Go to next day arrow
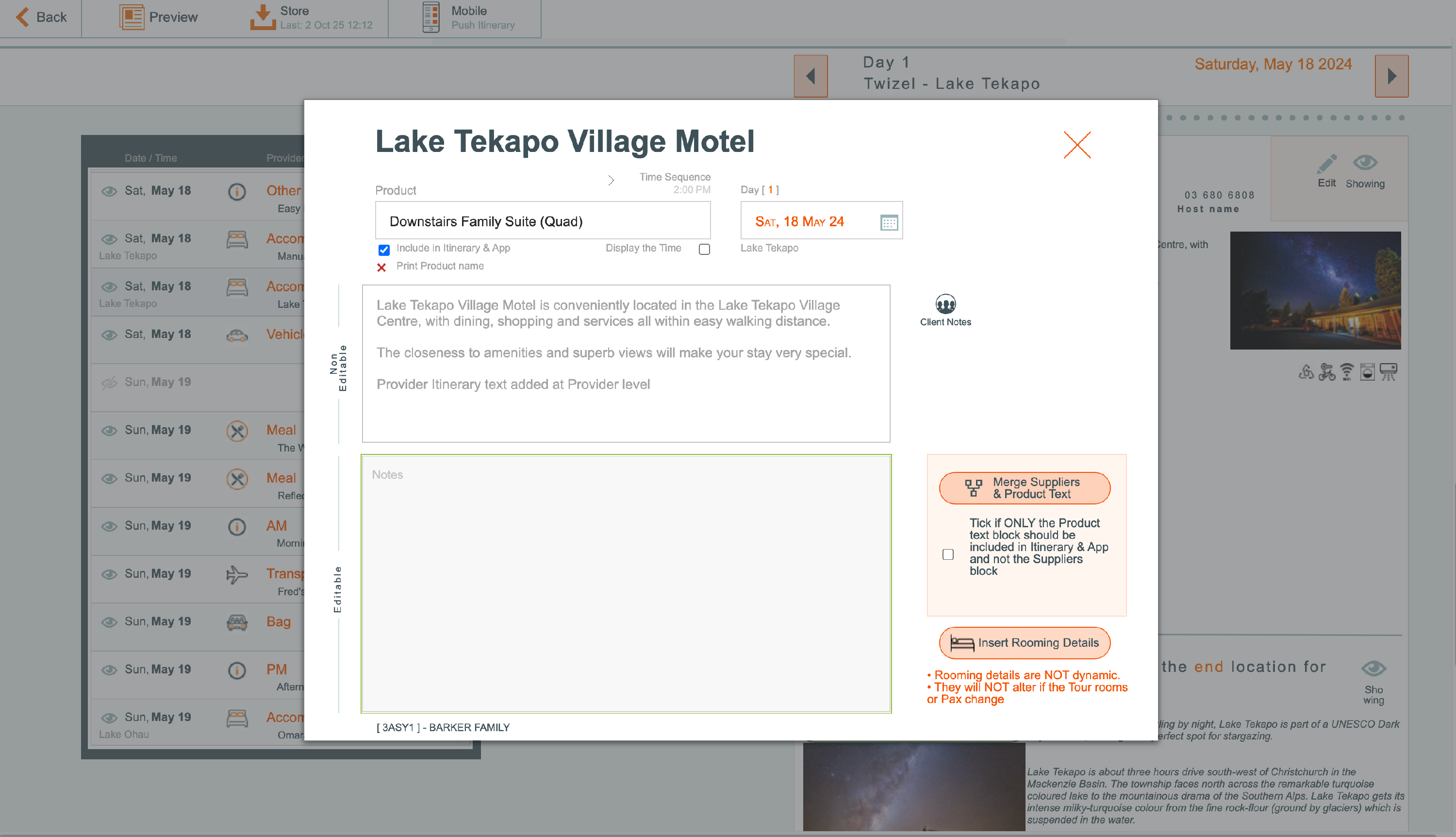Viewport: 1456px width, 837px height. click(1391, 76)
